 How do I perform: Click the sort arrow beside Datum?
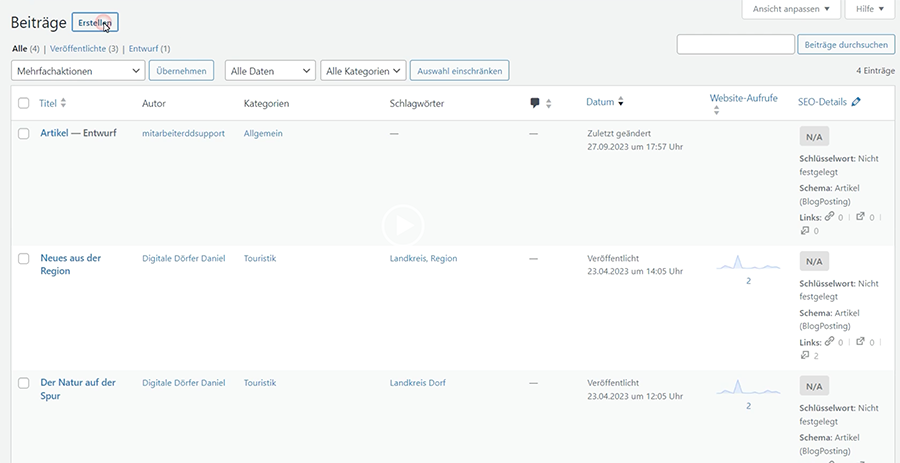click(x=621, y=102)
